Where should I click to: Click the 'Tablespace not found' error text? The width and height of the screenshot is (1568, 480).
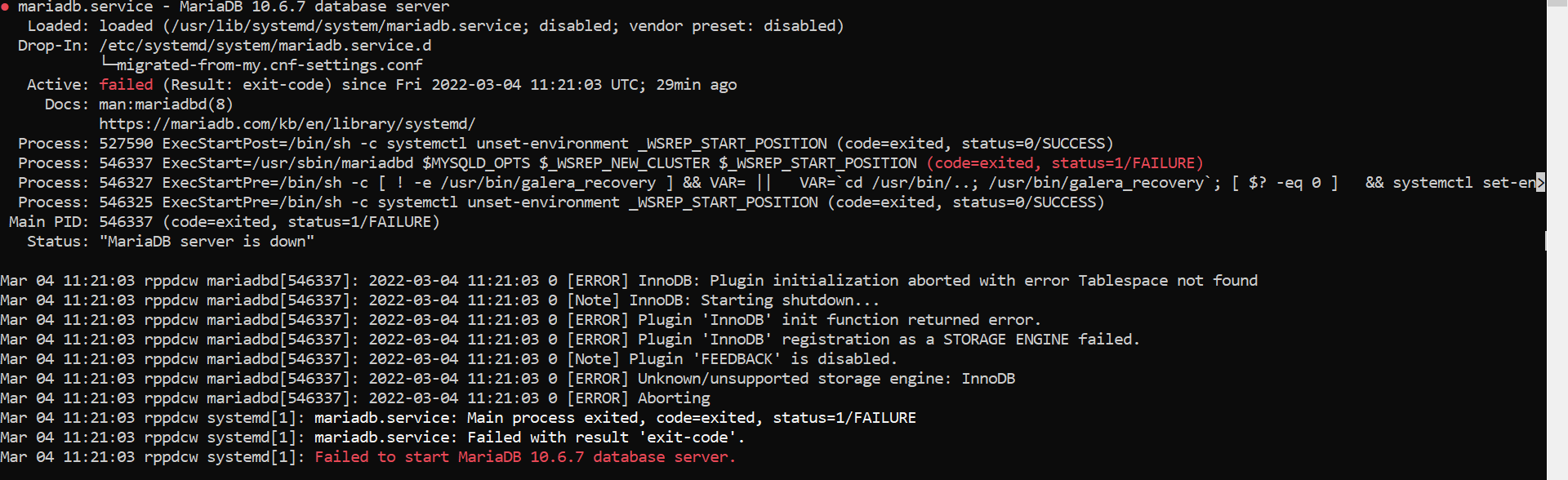point(1167,281)
